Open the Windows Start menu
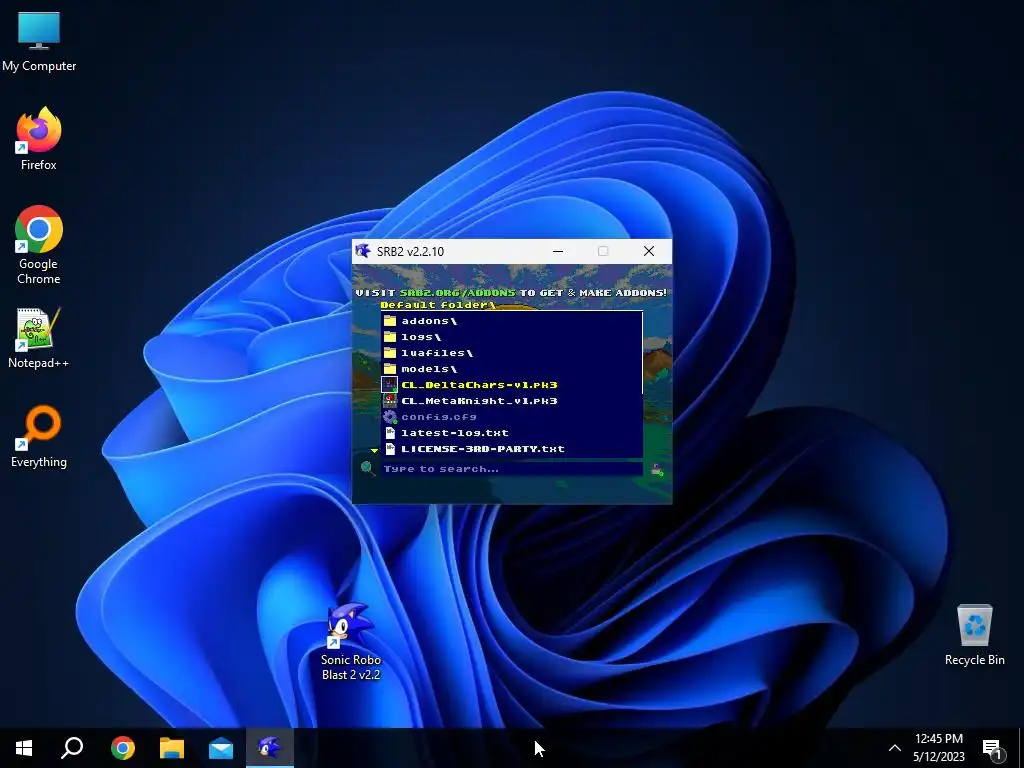The width and height of the screenshot is (1024, 768). pos(24,748)
